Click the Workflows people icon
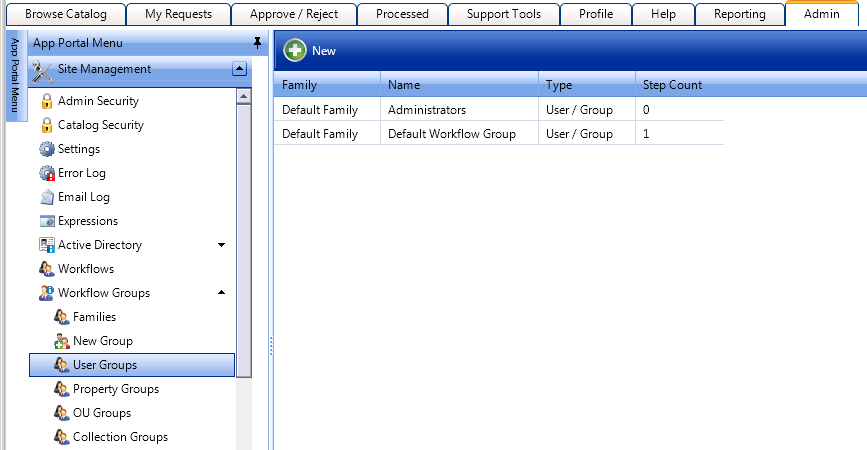This screenshot has width=867, height=450. (x=46, y=269)
